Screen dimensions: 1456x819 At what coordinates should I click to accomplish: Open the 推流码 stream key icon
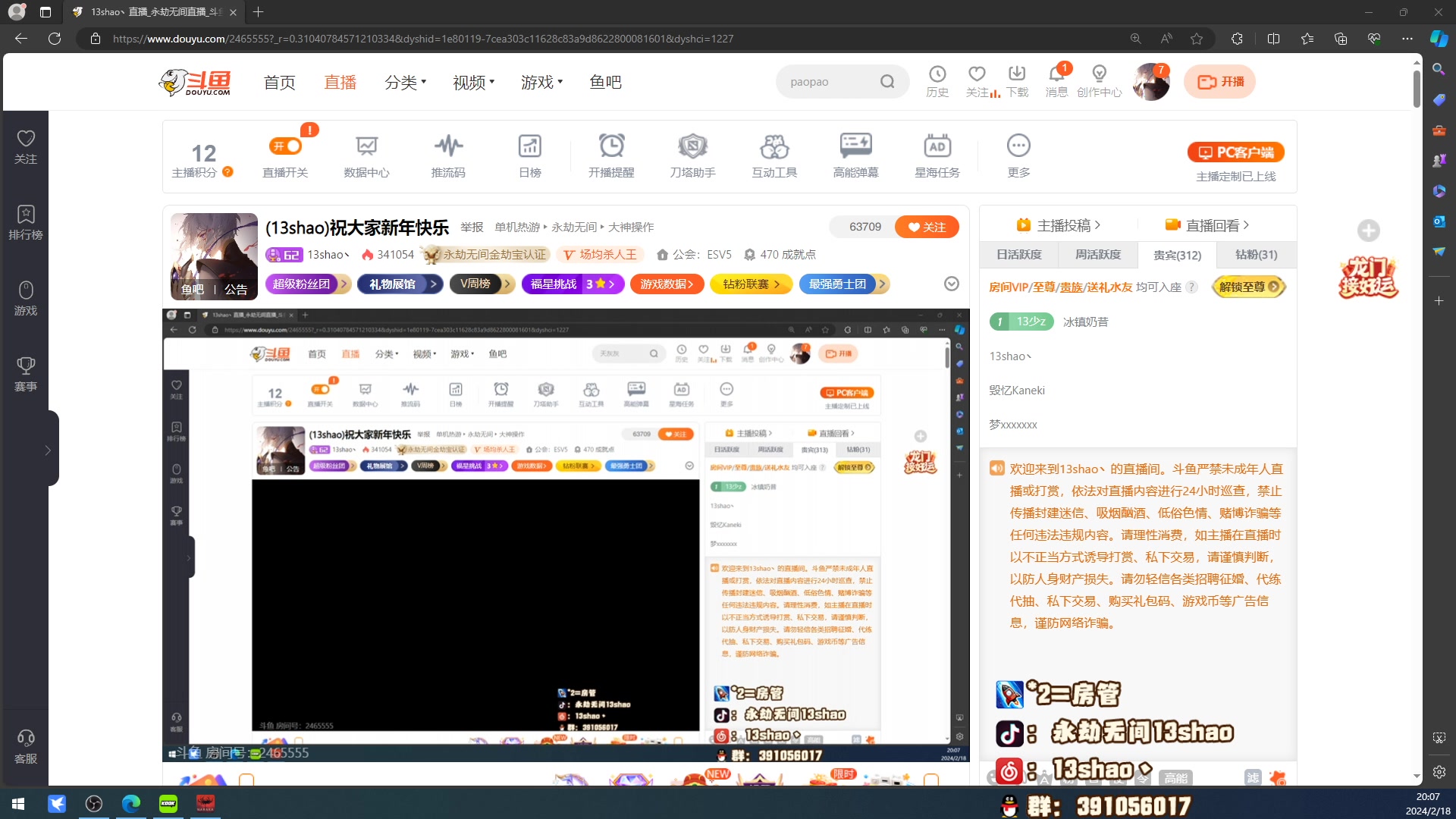tap(448, 156)
